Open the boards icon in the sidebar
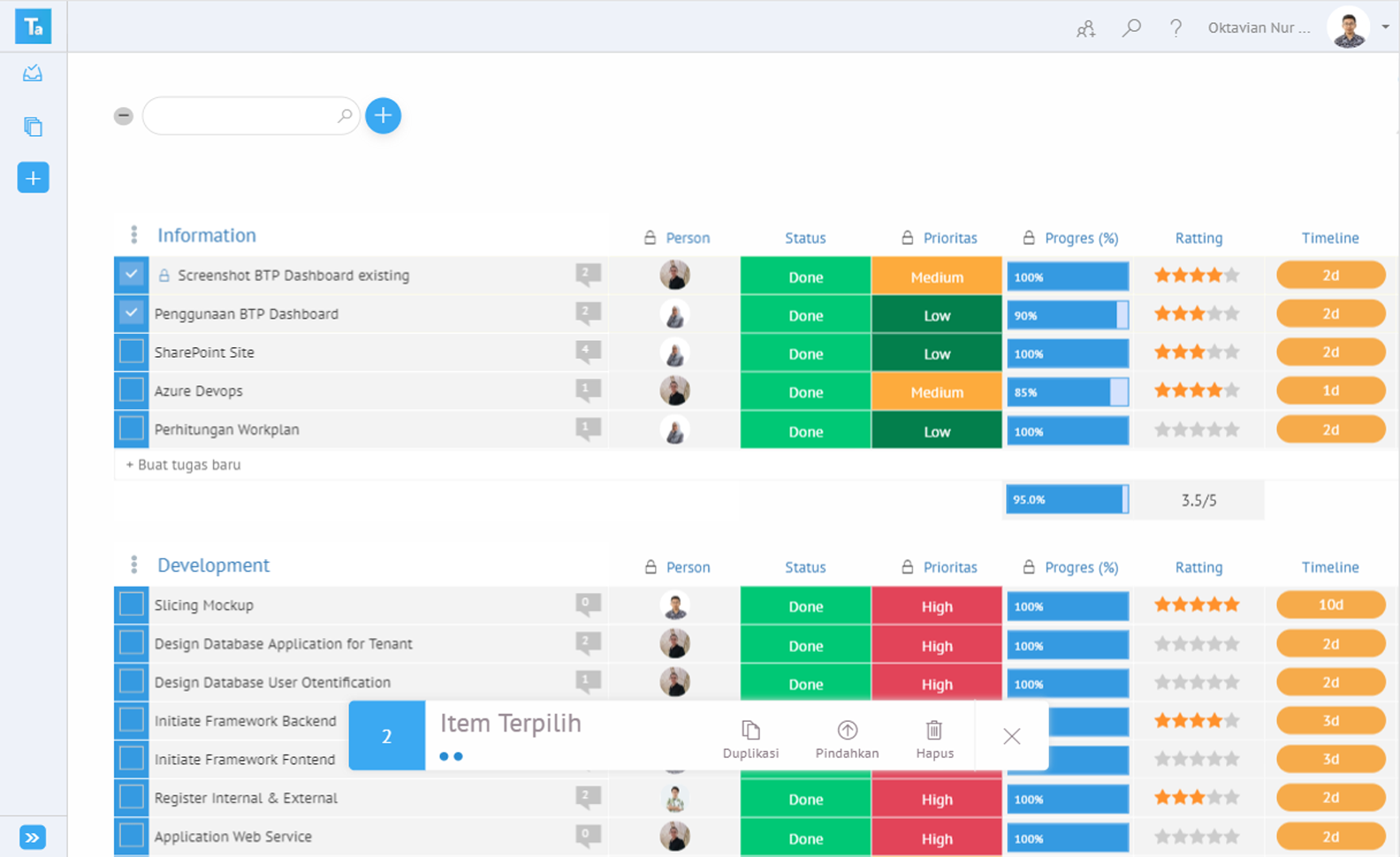 [33, 127]
